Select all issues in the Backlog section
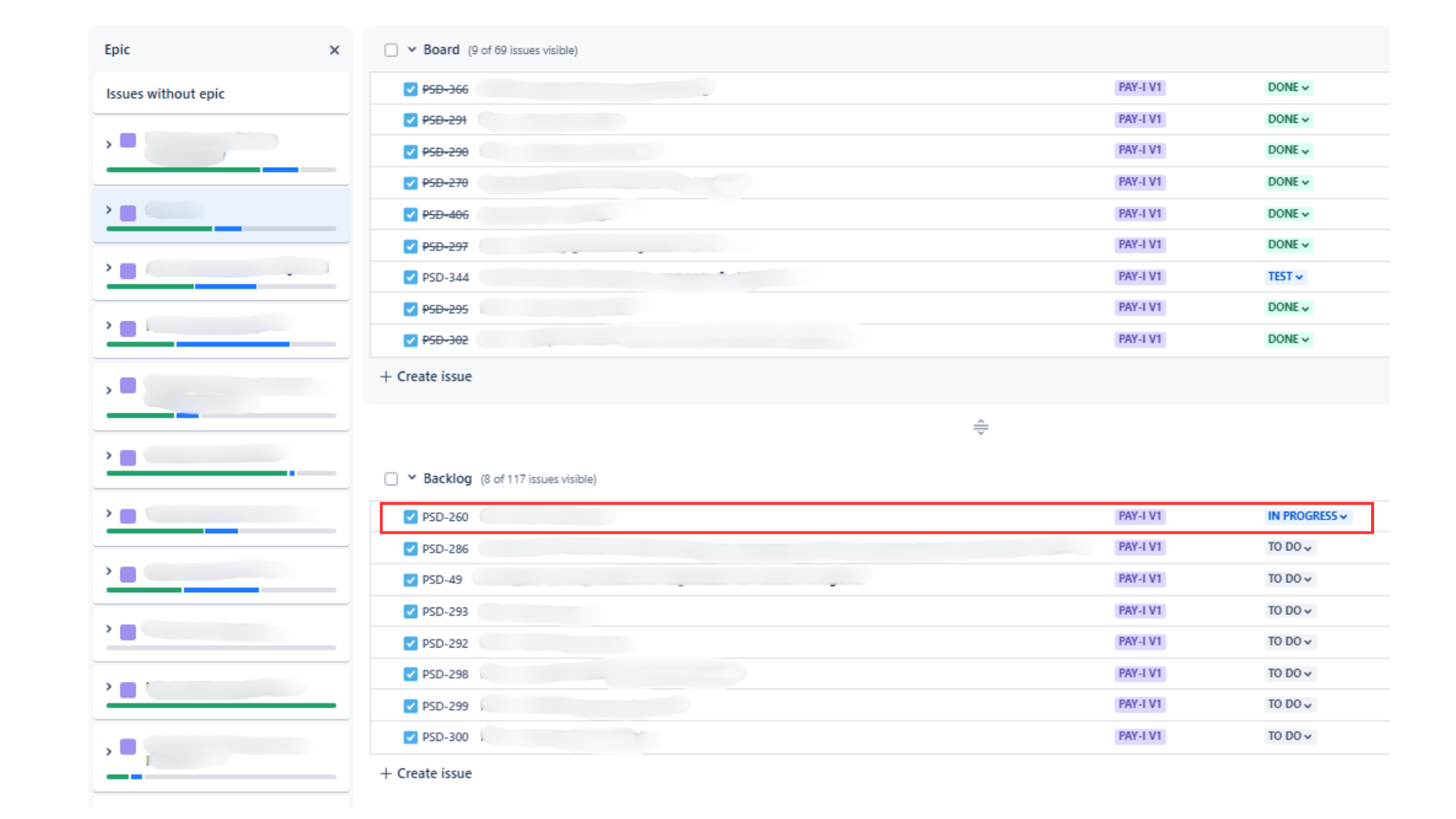The height and width of the screenshot is (819, 1456). [391, 479]
